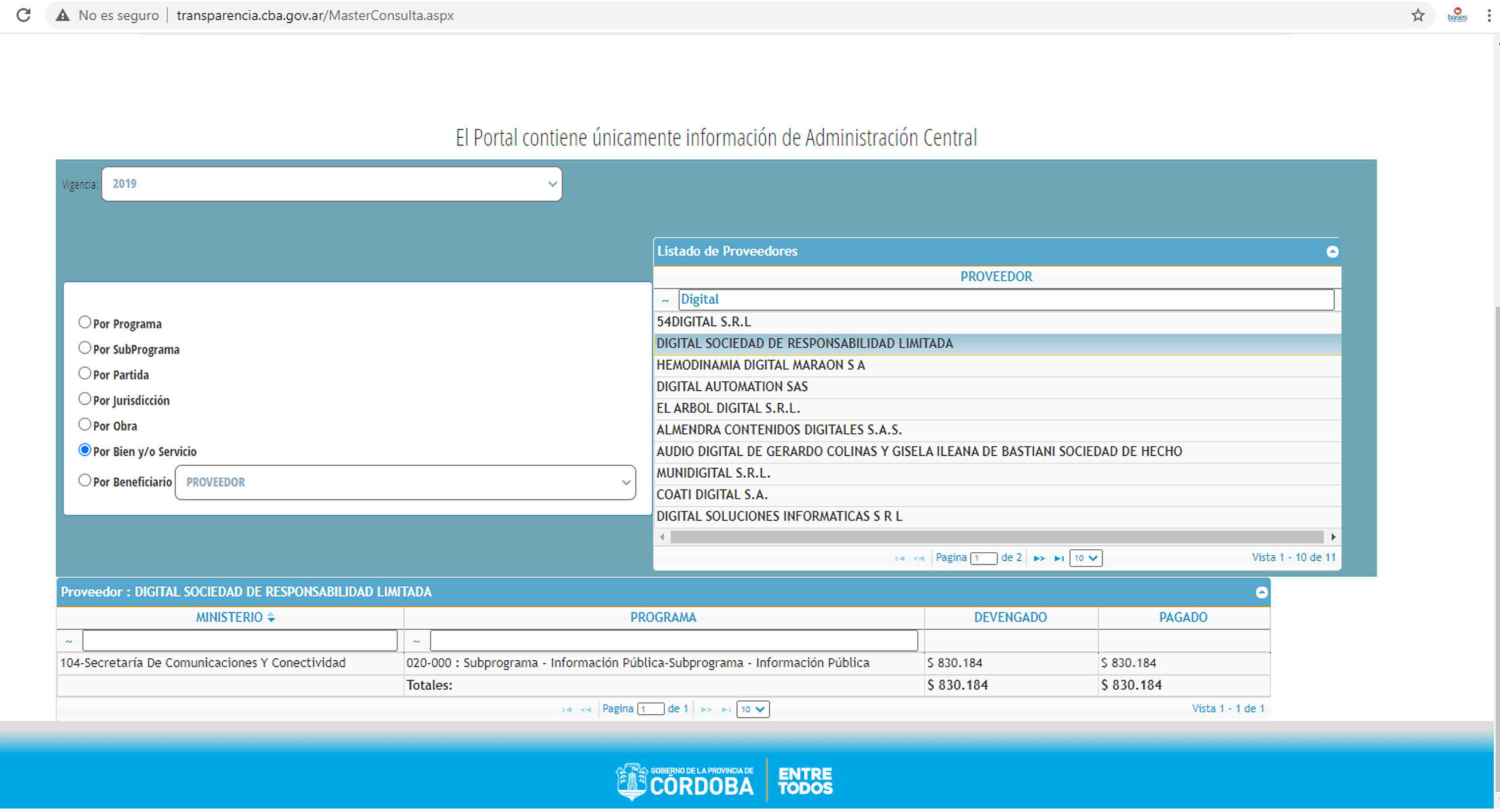The height and width of the screenshot is (812, 1500).
Task: Sort table by MINISTERIO column arrow
Action: (271, 619)
